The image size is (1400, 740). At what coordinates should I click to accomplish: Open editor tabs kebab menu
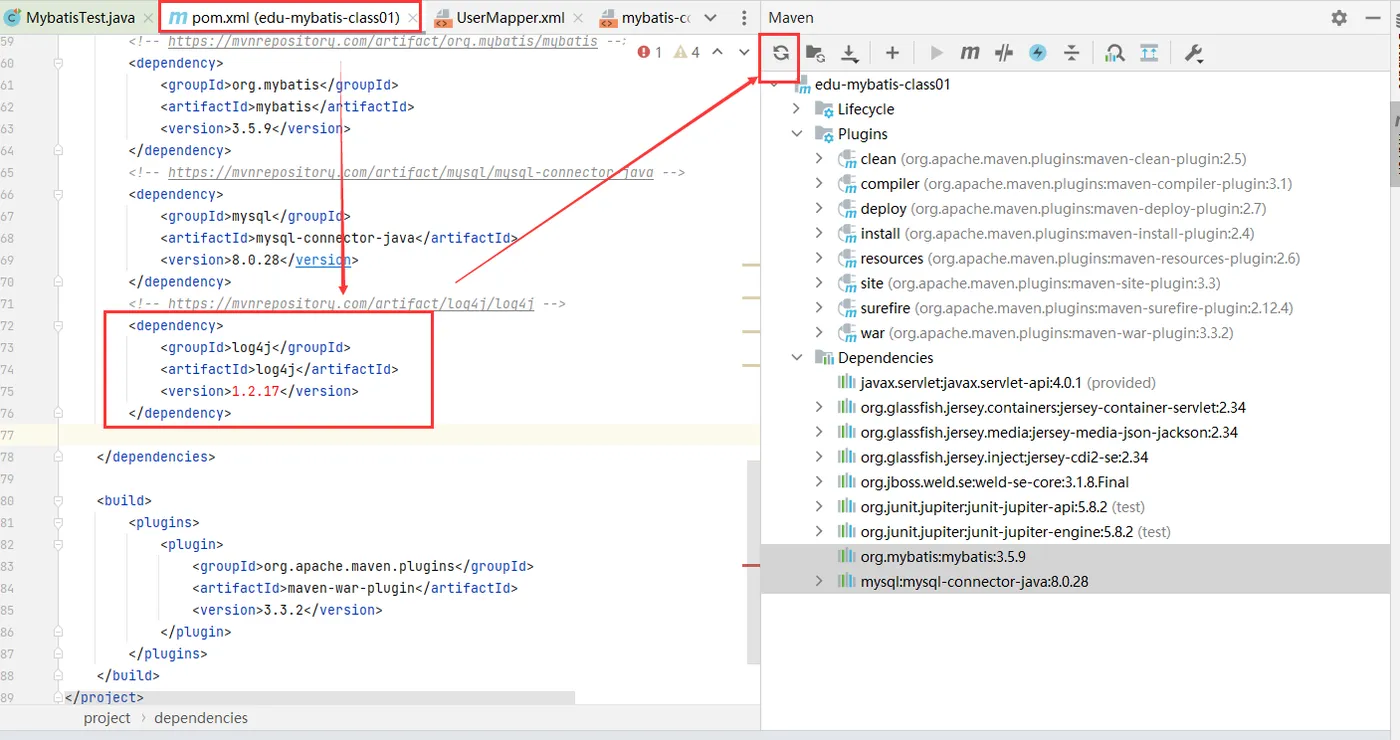(x=743, y=18)
